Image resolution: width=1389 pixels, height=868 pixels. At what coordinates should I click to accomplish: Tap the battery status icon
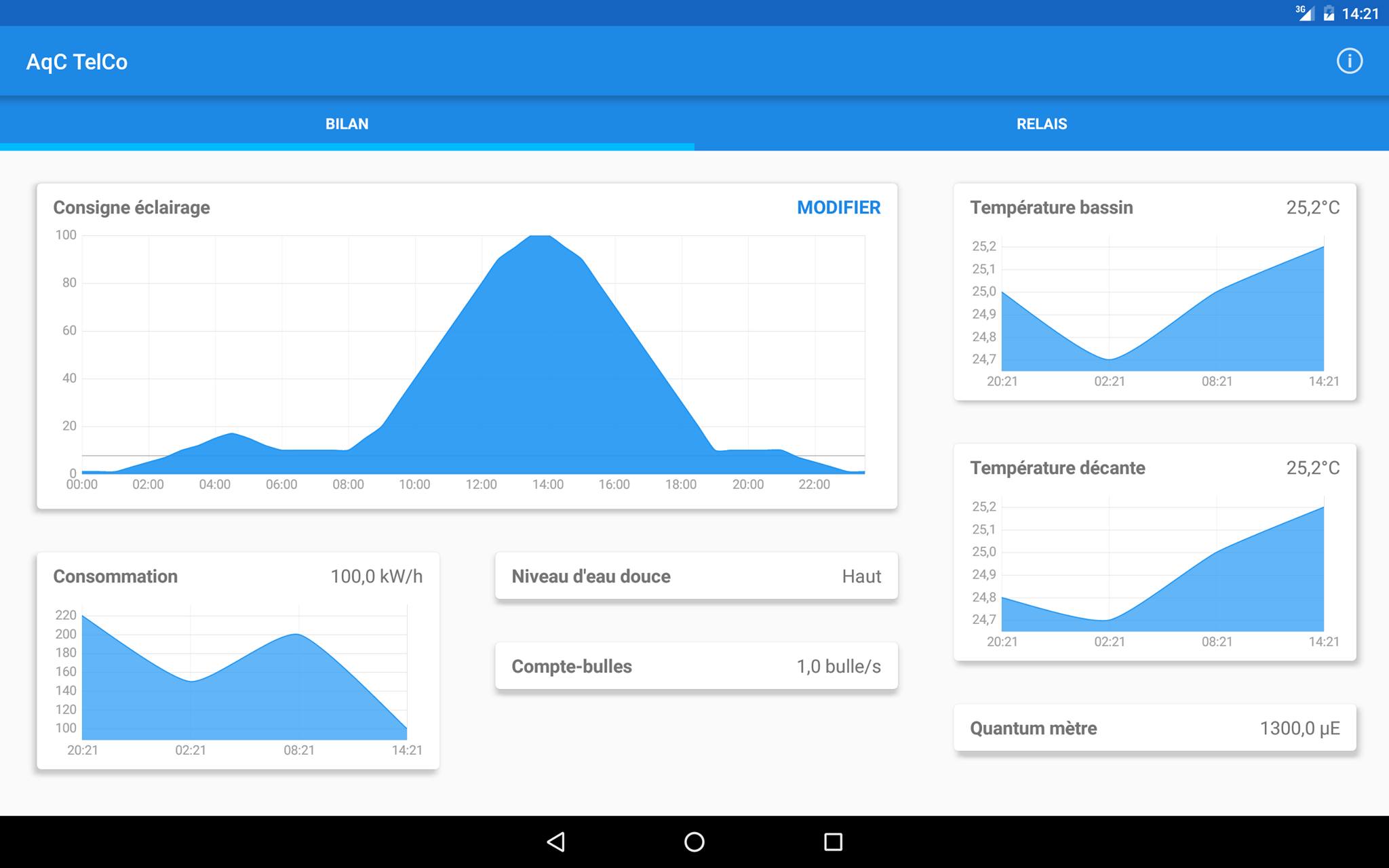1329,14
